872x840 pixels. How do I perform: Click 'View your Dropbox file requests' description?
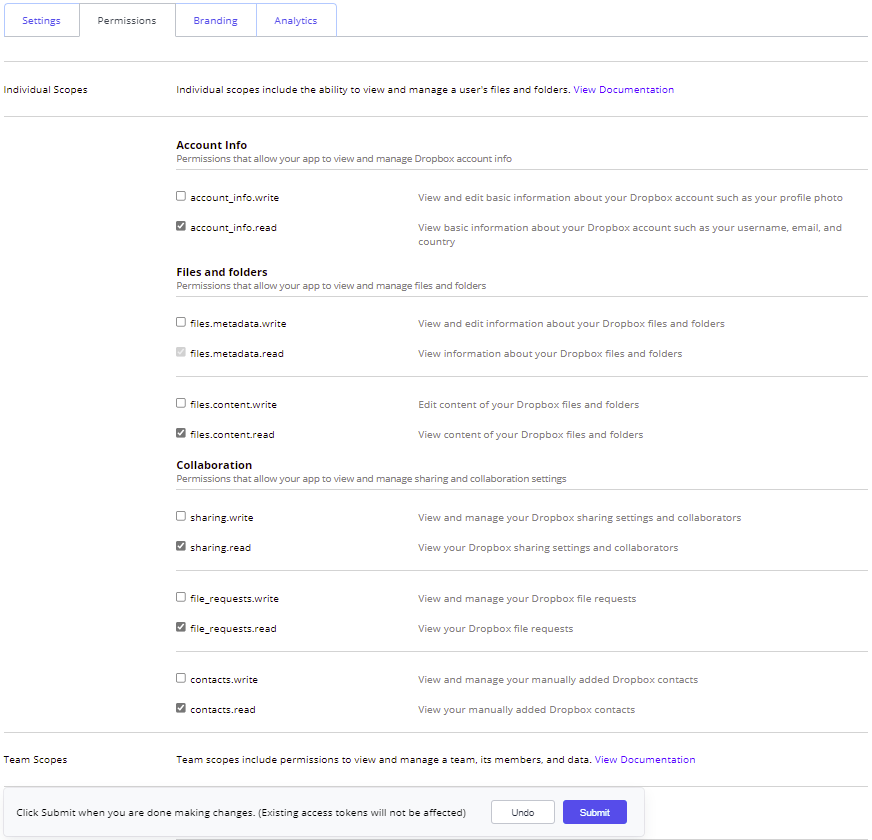[x=496, y=629]
